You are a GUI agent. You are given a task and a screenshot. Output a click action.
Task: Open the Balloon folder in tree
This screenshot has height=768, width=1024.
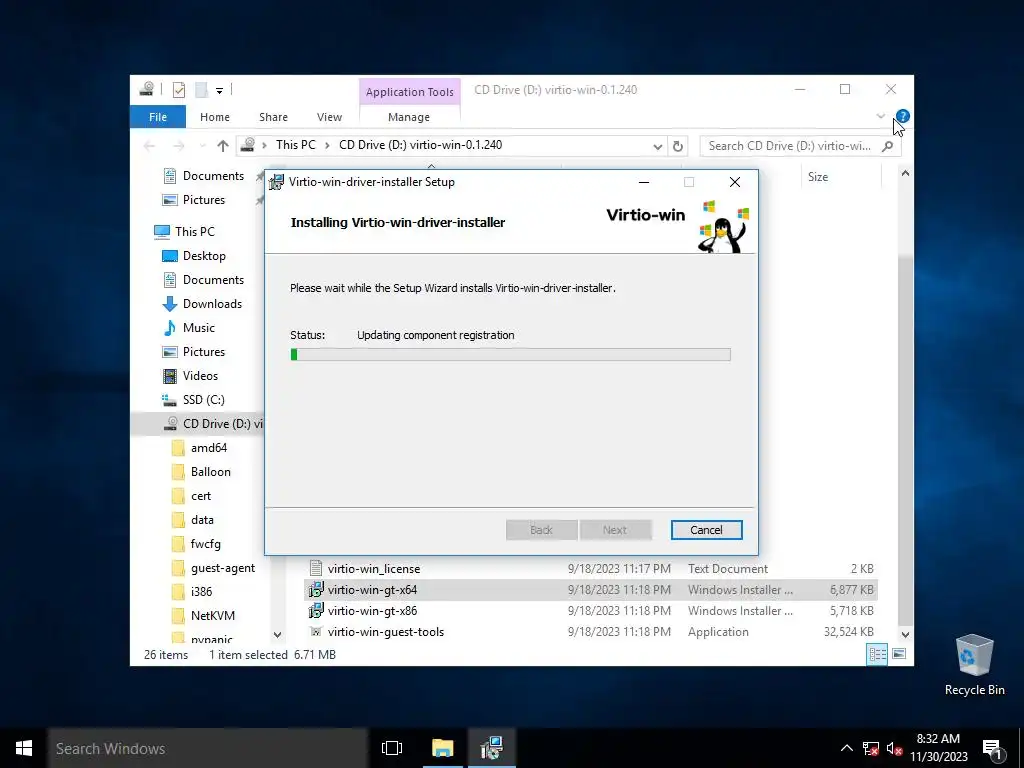coord(210,472)
